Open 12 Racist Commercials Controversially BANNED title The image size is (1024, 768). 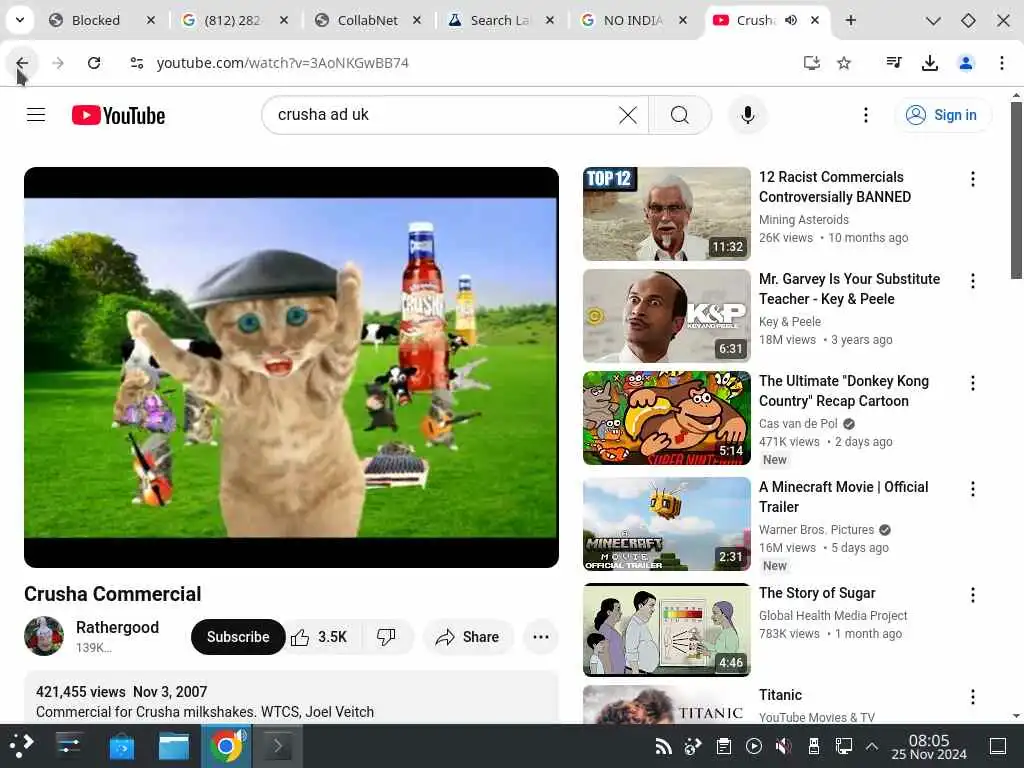[x=835, y=187]
